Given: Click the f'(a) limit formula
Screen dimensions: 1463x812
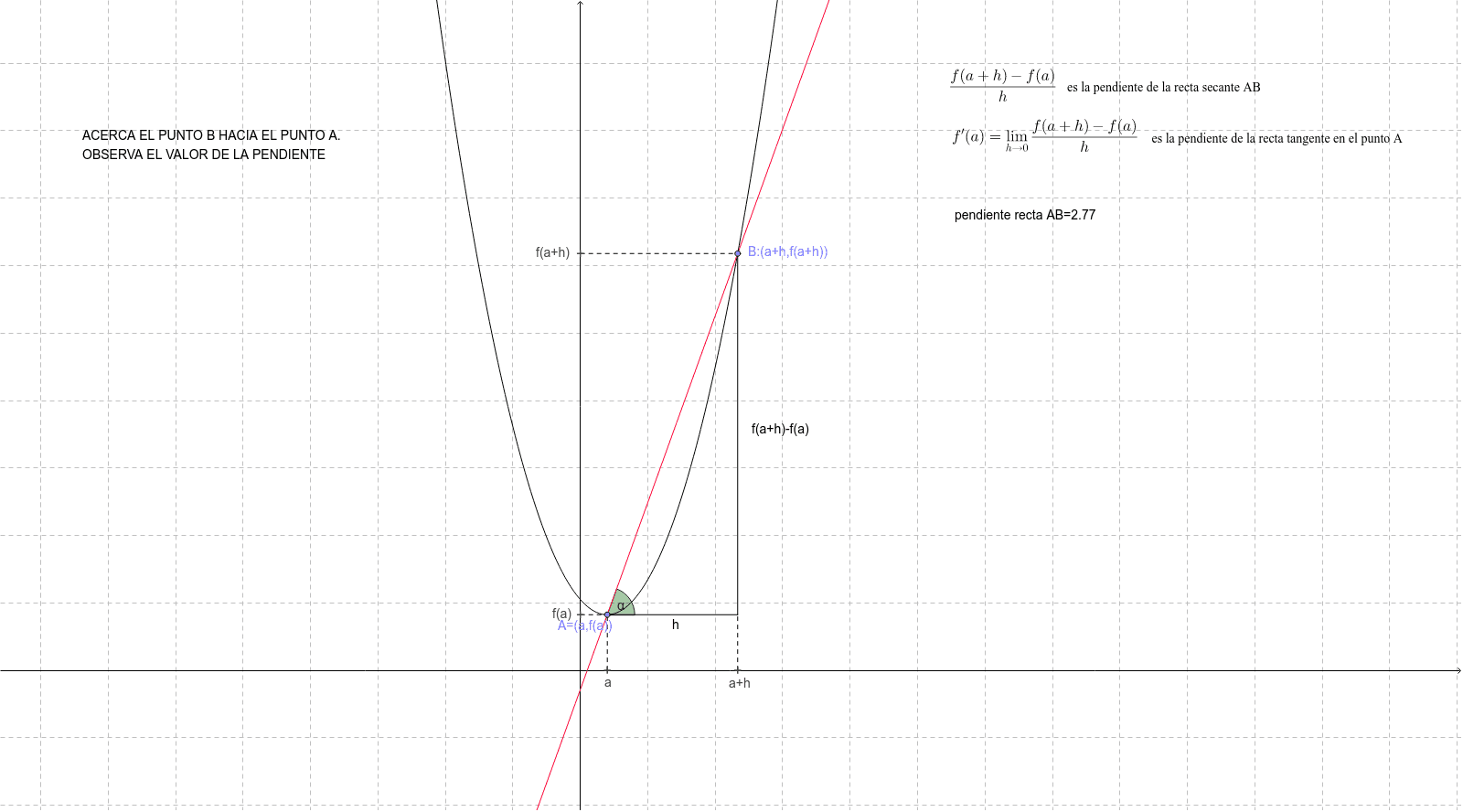Looking at the screenshot, I should coord(1044,136).
